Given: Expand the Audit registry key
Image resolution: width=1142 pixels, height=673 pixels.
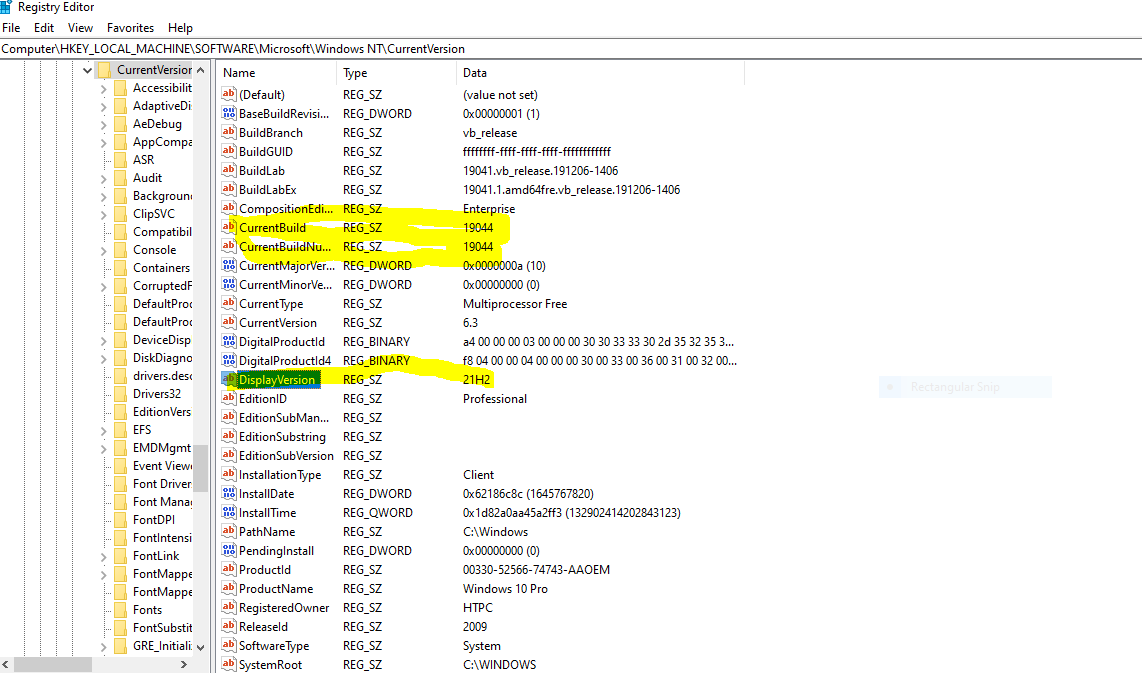Looking at the screenshot, I should click(102, 177).
